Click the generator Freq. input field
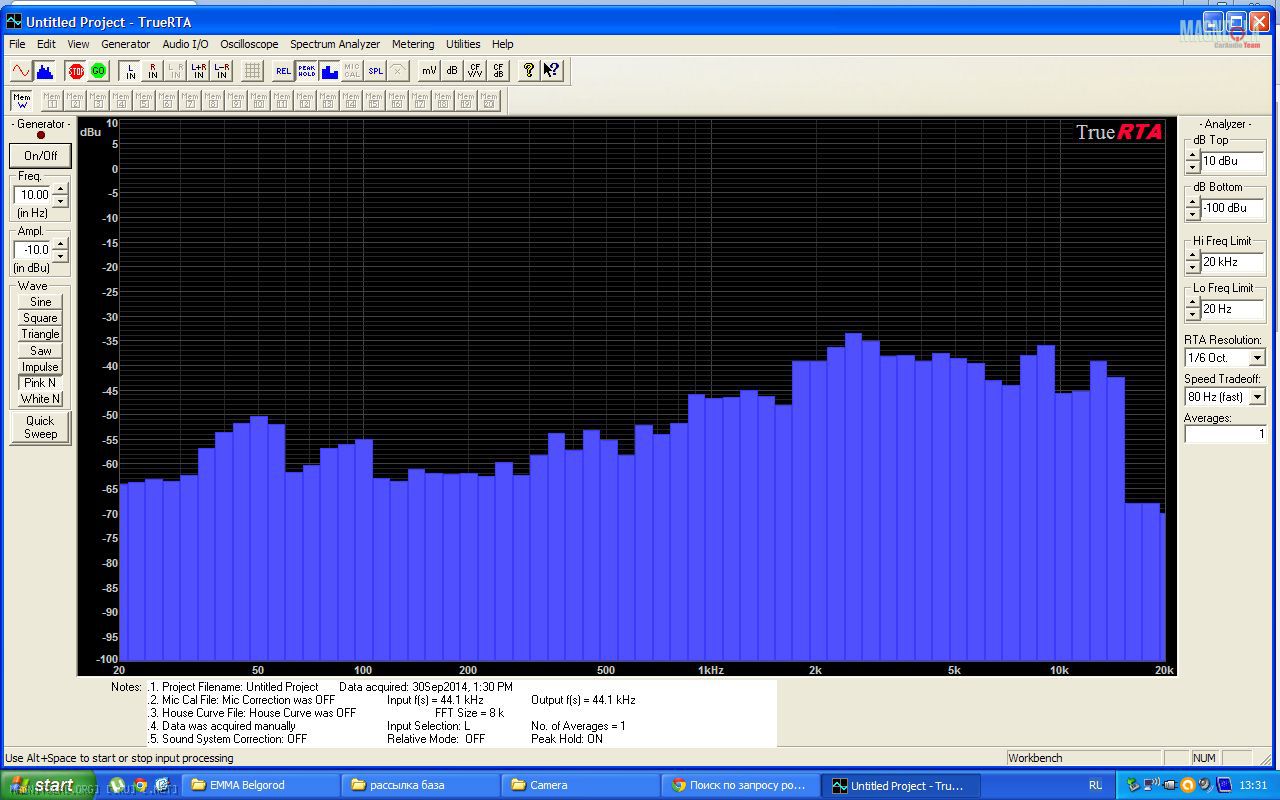The height and width of the screenshot is (800, 1280). pos(33,195)
